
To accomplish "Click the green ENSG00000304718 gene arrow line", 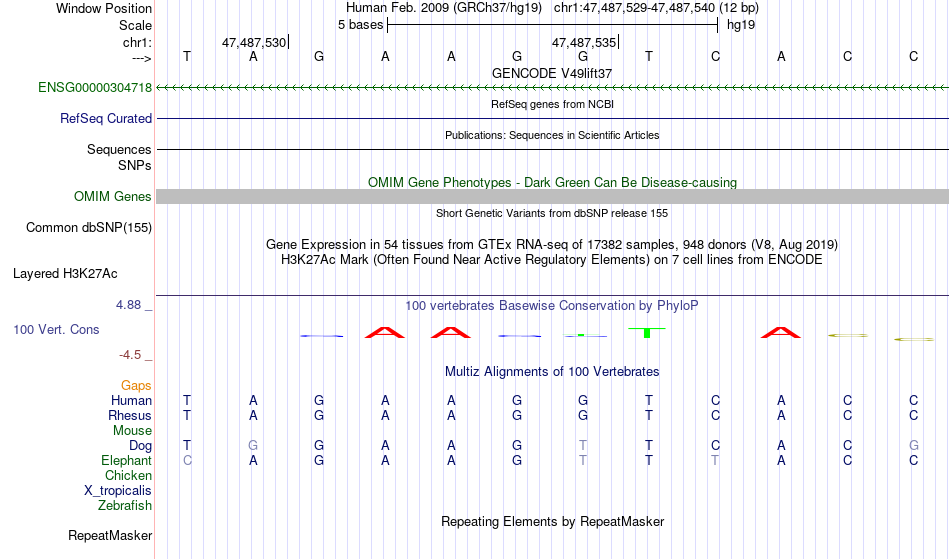I will coord(552,88).
